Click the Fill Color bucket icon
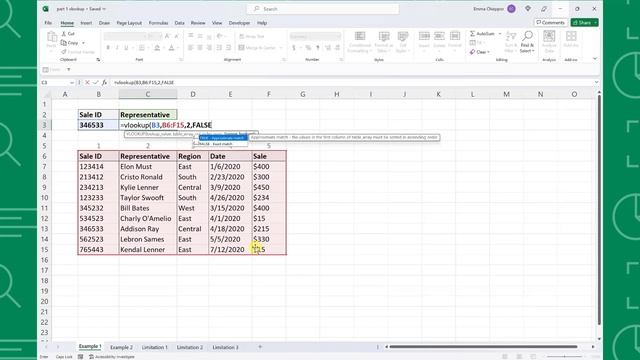The image size is (640, 360). click(x=157, y=48)
